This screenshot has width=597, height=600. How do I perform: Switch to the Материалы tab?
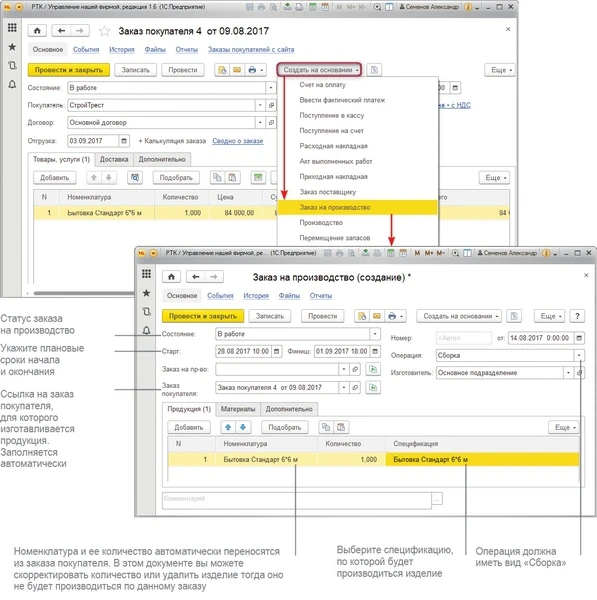pos(238,409)
